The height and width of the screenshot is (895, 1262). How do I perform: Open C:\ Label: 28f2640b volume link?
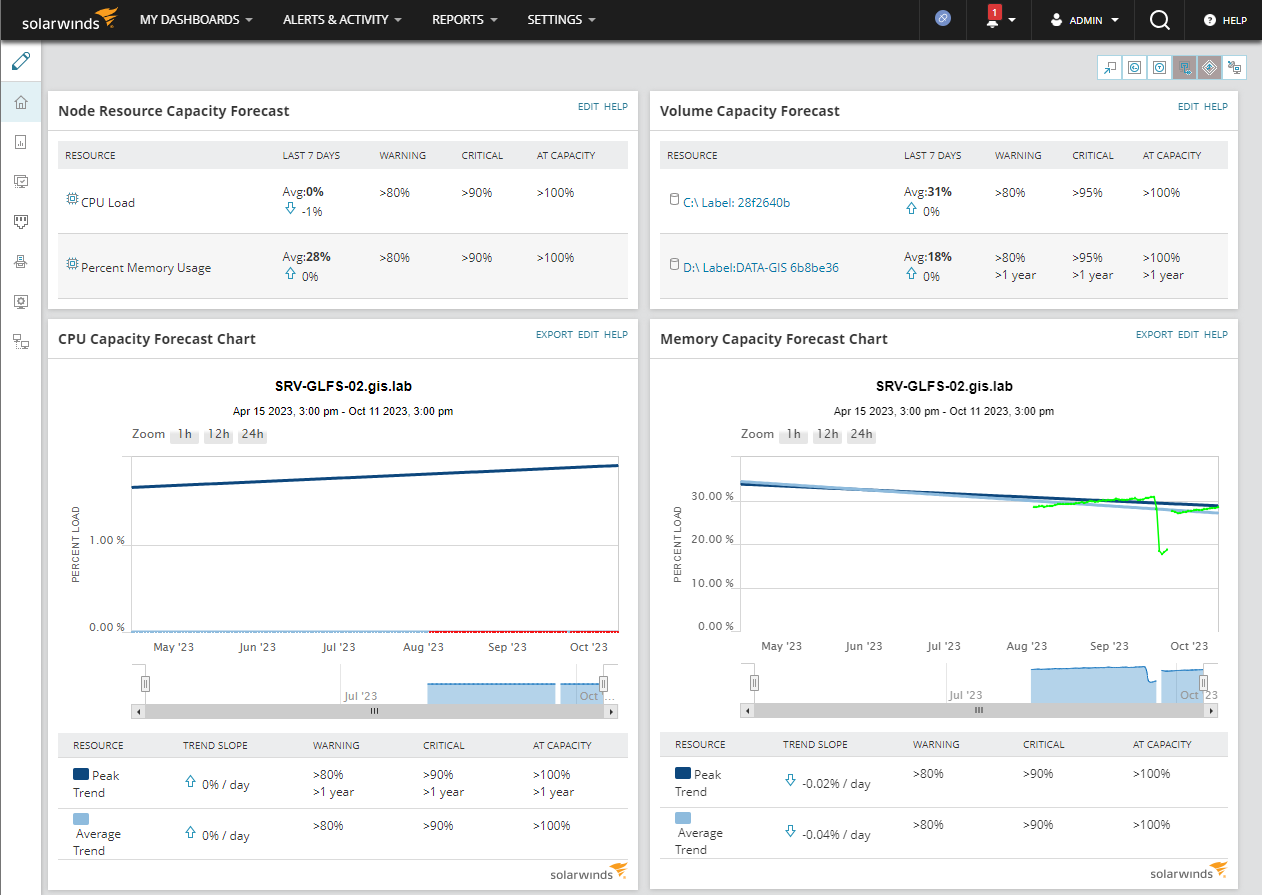point(736,202)
